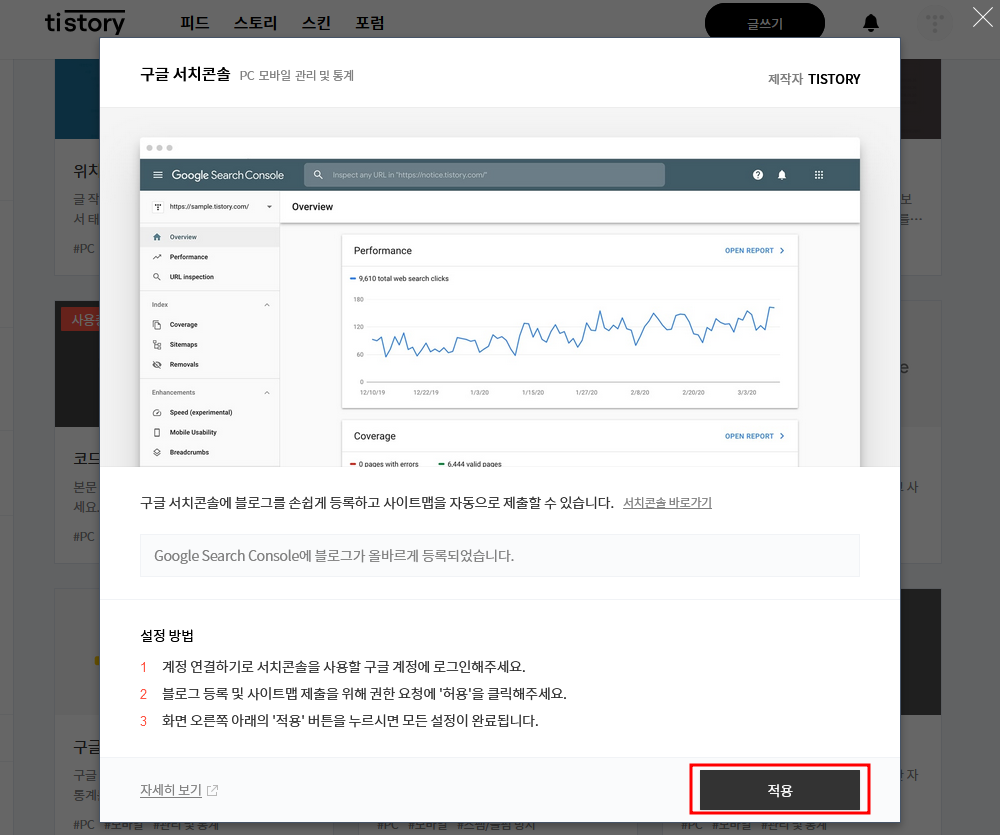The height and width of the screenshot is (835, 1000).
Task: Click the profile avatar icon
Action: [934, 23]
